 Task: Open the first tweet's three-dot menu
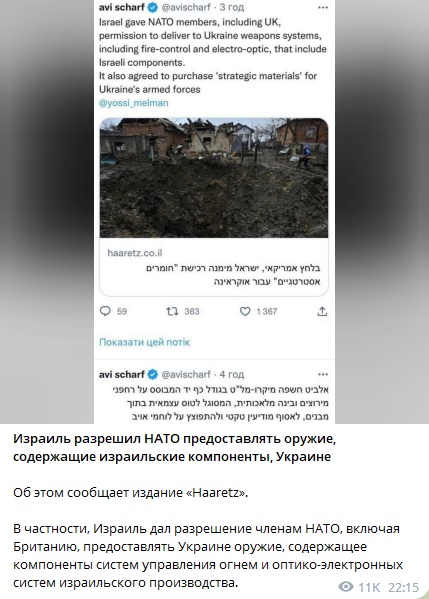pyautogui.click(x=323, y=7)
